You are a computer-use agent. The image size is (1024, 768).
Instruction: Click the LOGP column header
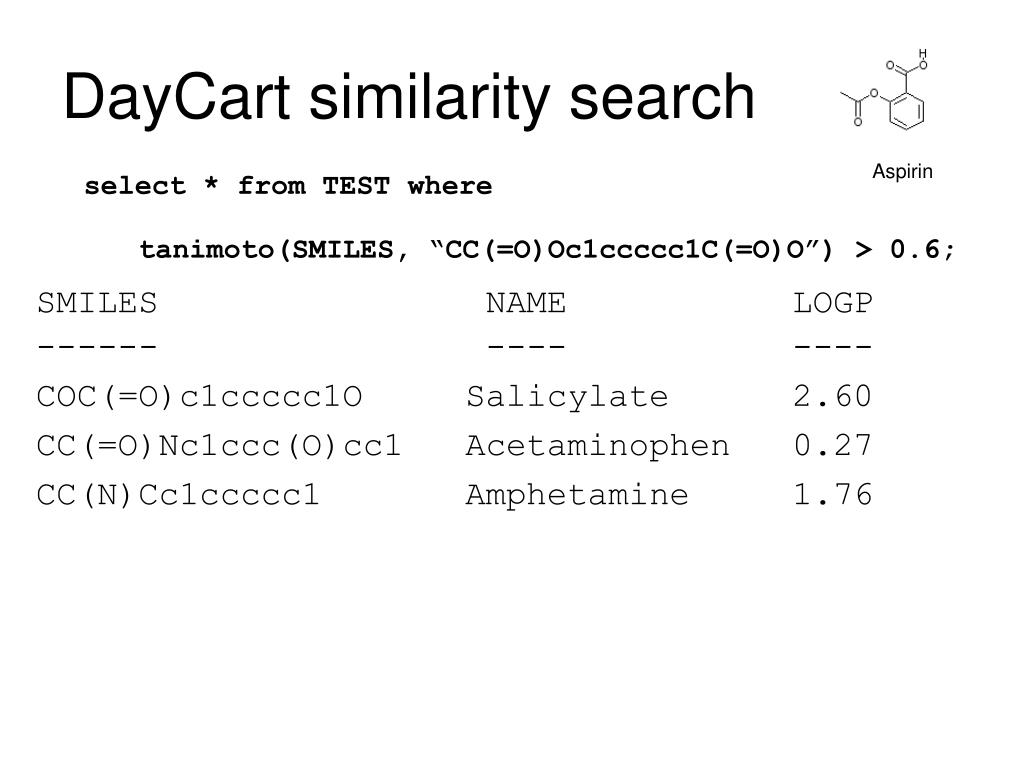(833, 303)
